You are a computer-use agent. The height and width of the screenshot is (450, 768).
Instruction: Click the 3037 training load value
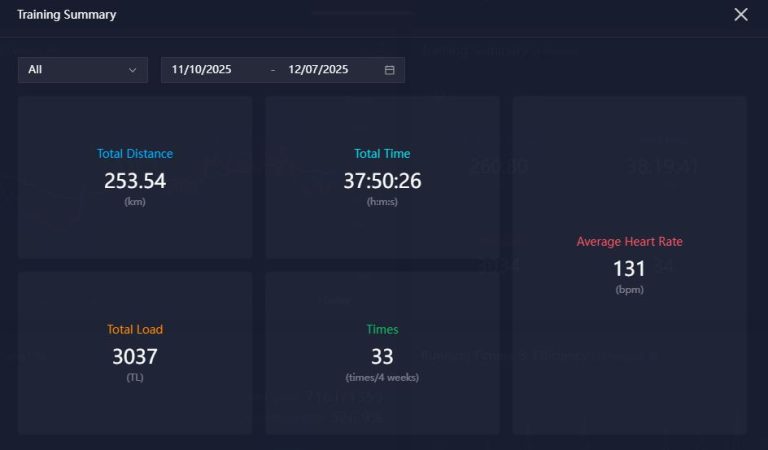coord(135,356)
